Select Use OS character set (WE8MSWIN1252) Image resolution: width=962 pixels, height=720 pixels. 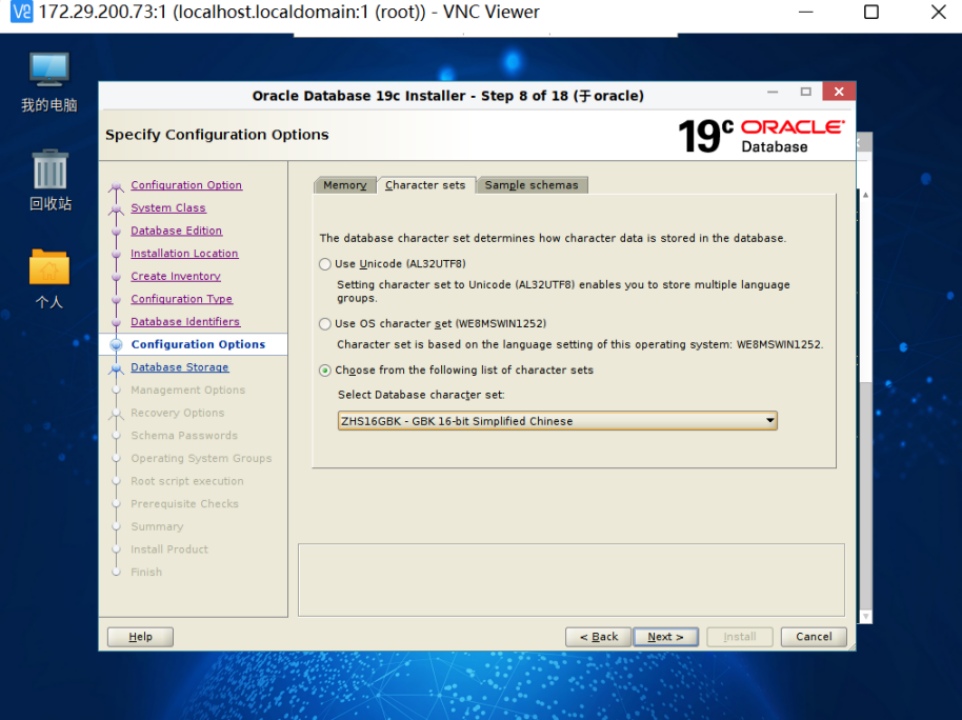pyautogui.click(x=324, y=322)
